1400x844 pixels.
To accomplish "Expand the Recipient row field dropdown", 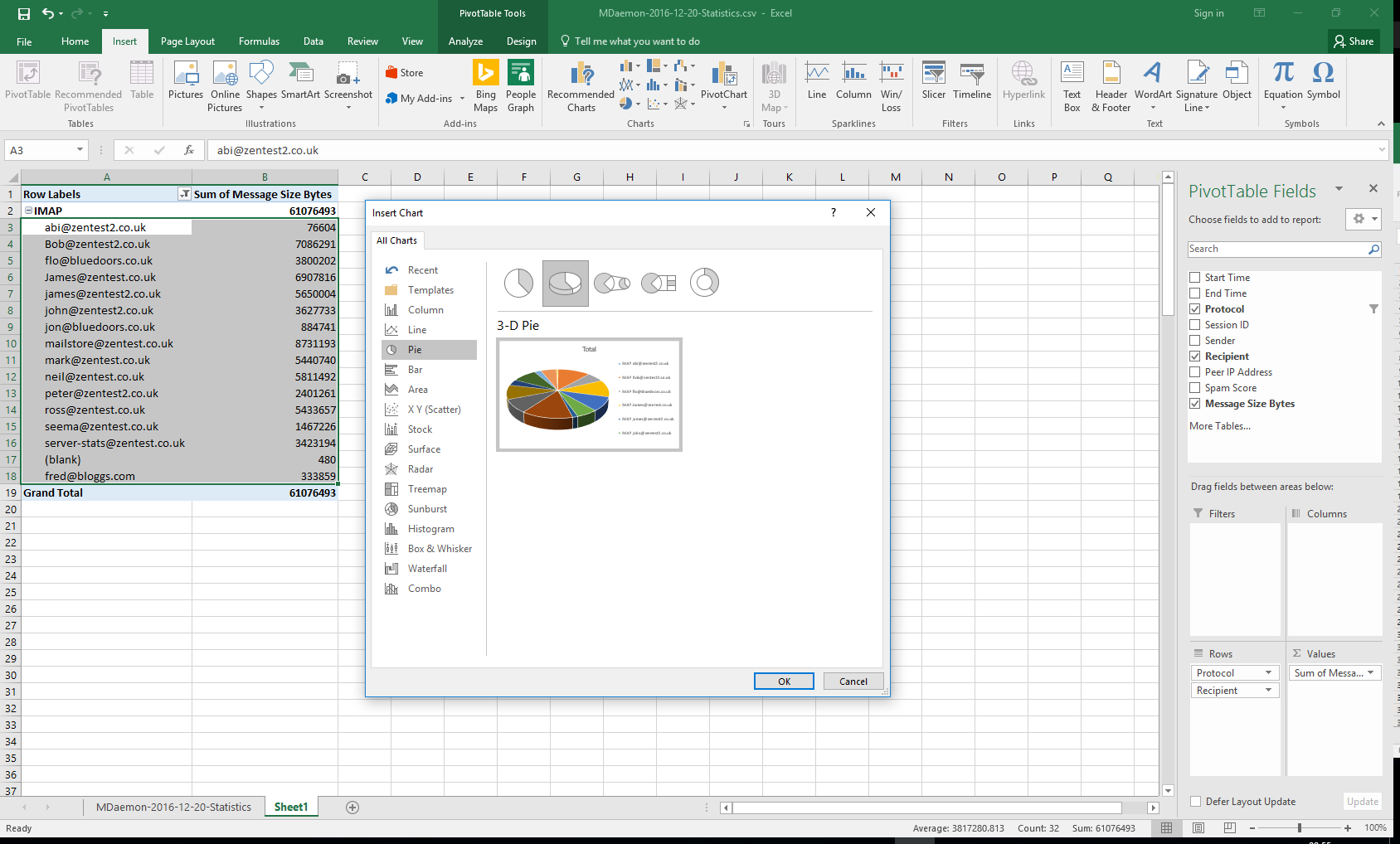I will click(1268, 691).
